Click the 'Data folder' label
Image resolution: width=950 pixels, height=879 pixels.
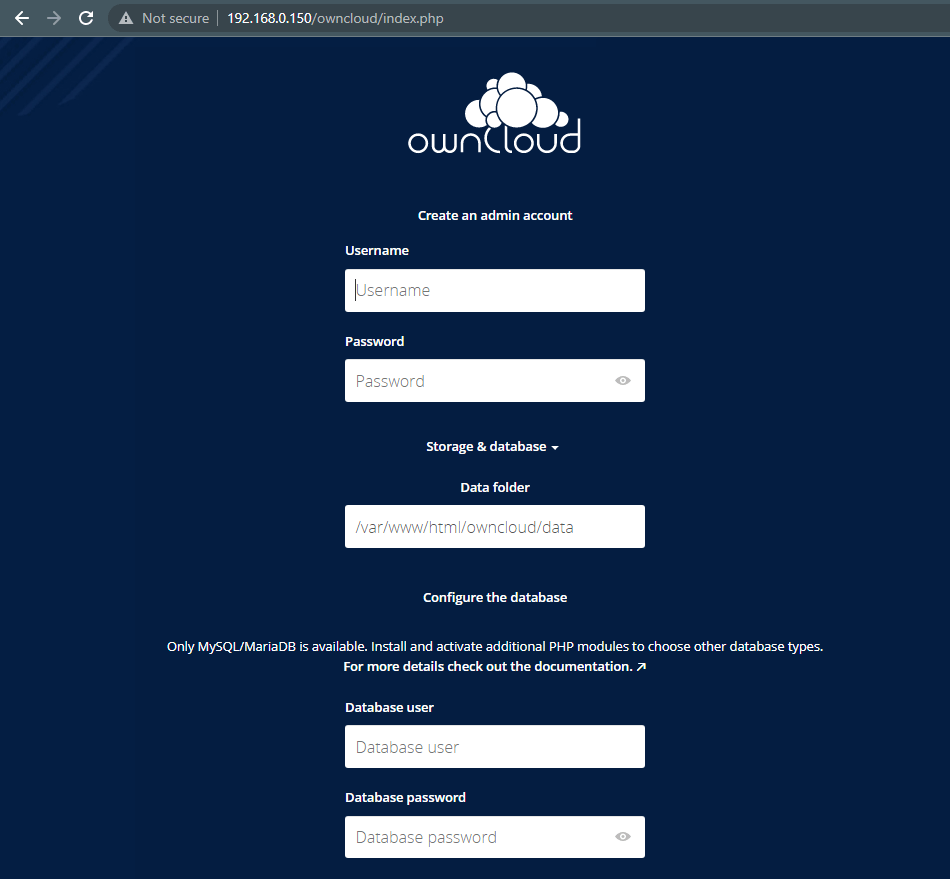pyautogui.click(x=494, y=488)
